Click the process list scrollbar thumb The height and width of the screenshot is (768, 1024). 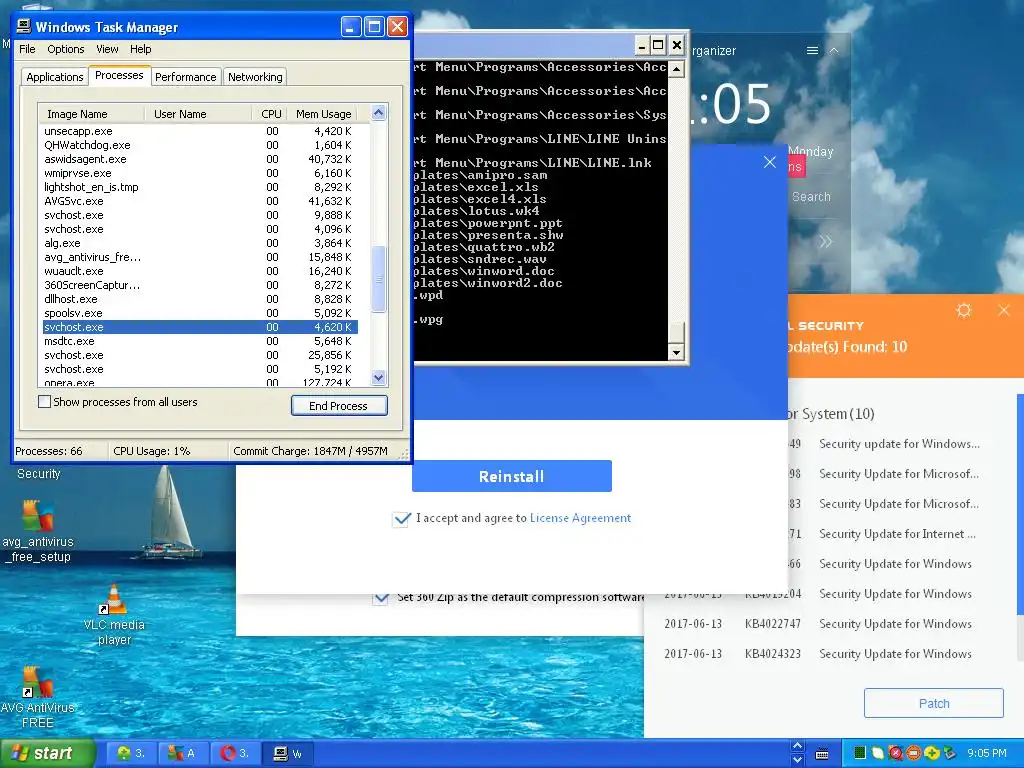(378, 279)
